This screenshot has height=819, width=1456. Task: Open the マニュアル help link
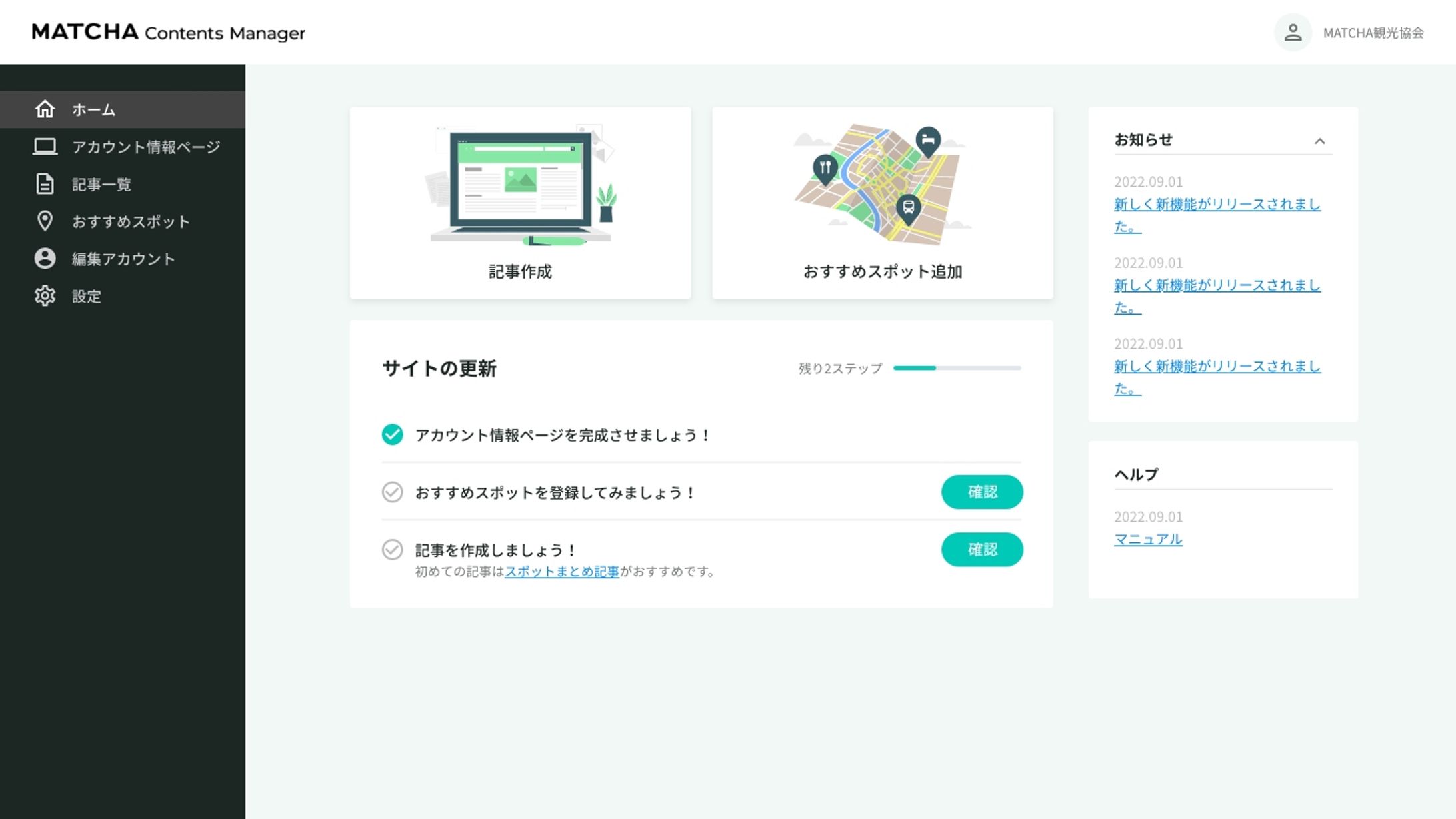point(1148,539)
